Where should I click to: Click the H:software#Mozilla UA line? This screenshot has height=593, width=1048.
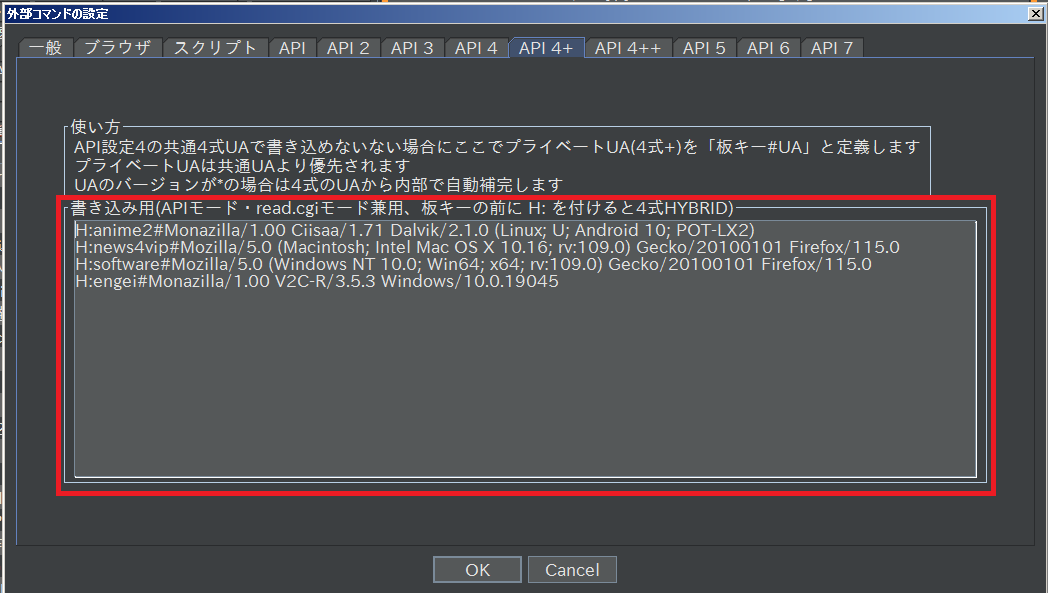[x=473, y=264]
